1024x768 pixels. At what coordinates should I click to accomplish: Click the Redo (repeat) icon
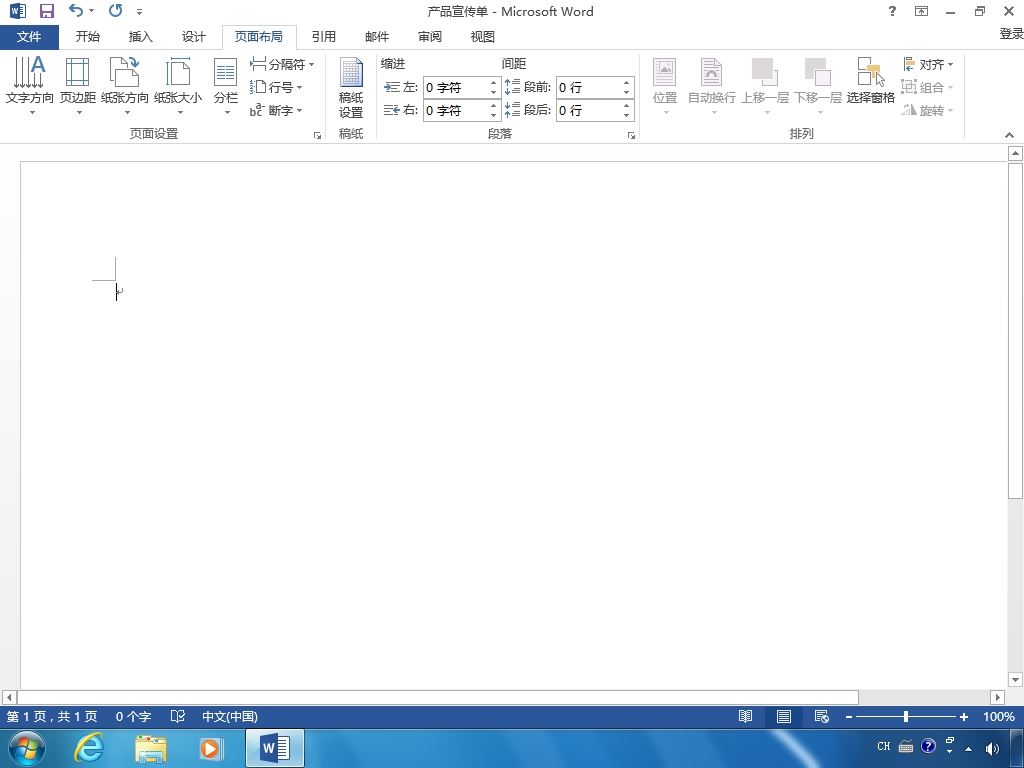click(x=116, y=11)
